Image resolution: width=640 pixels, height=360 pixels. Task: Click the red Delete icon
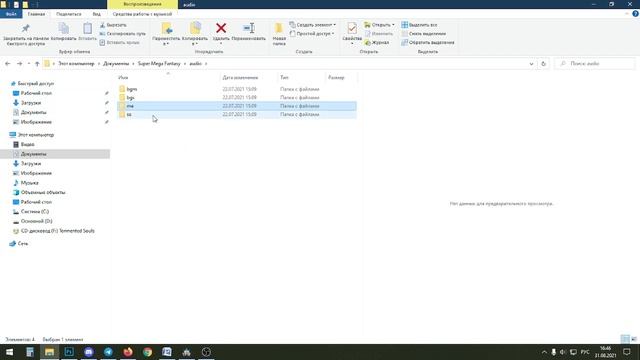pos(221,28)
